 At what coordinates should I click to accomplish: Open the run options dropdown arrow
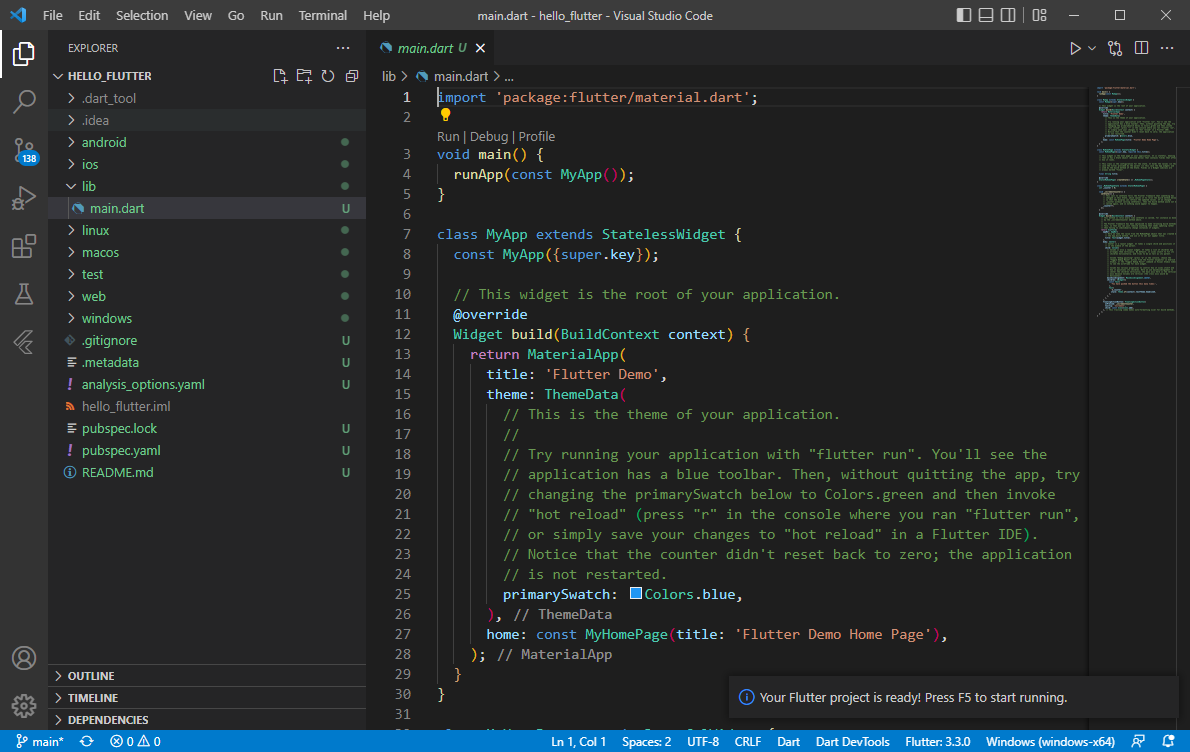click(x=1092, y=49)
